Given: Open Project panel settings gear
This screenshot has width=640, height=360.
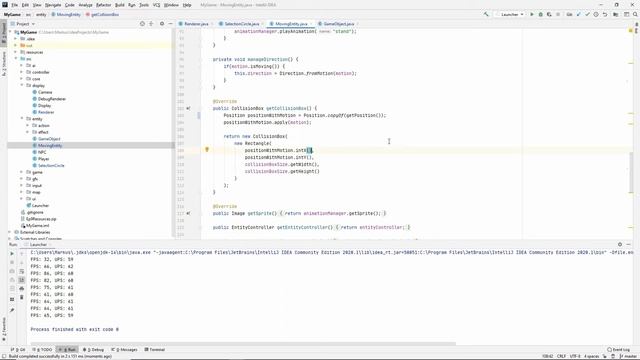Looking at the screenshot, I should [162, 24].
